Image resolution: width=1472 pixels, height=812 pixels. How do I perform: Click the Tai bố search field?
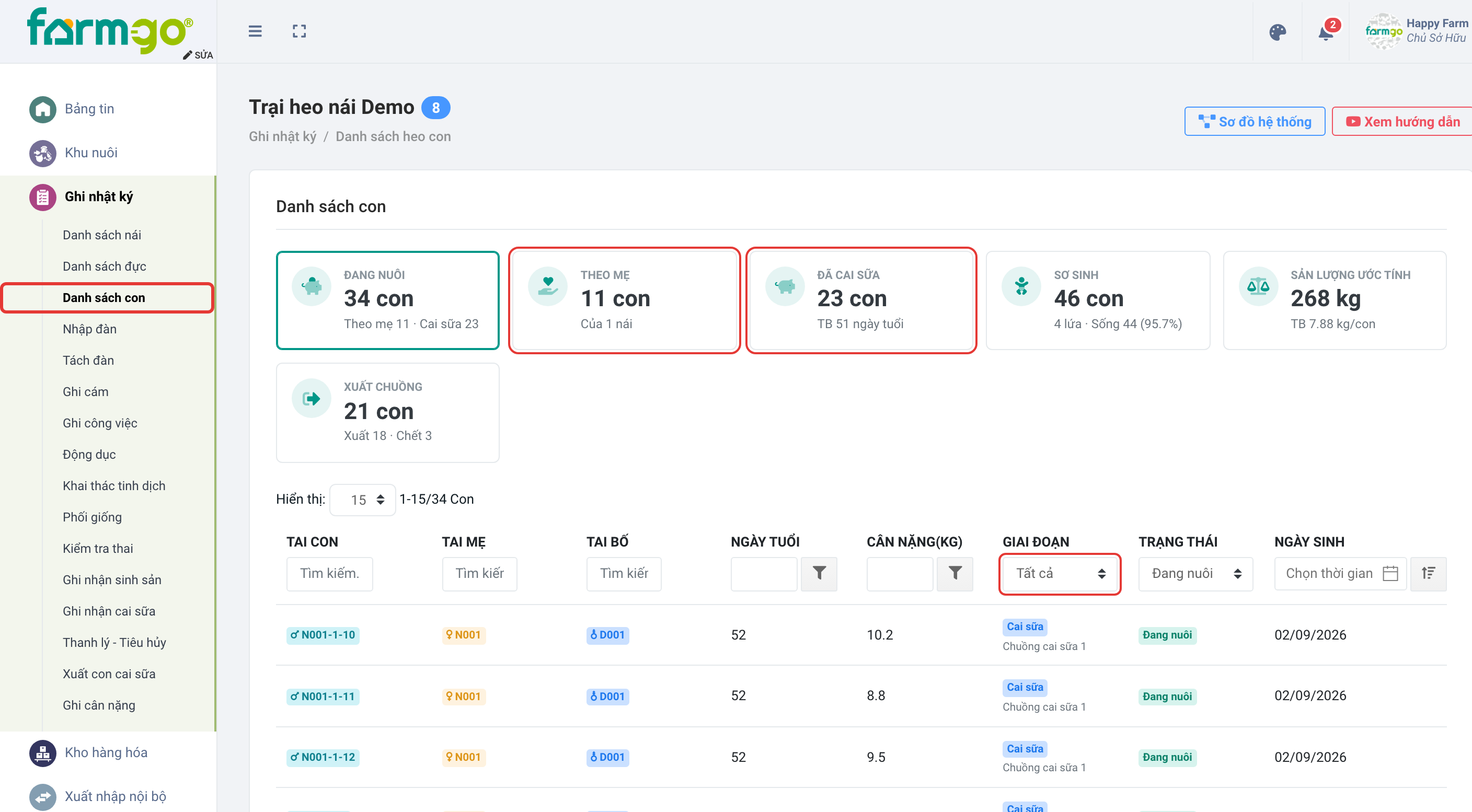pos(624,573)
